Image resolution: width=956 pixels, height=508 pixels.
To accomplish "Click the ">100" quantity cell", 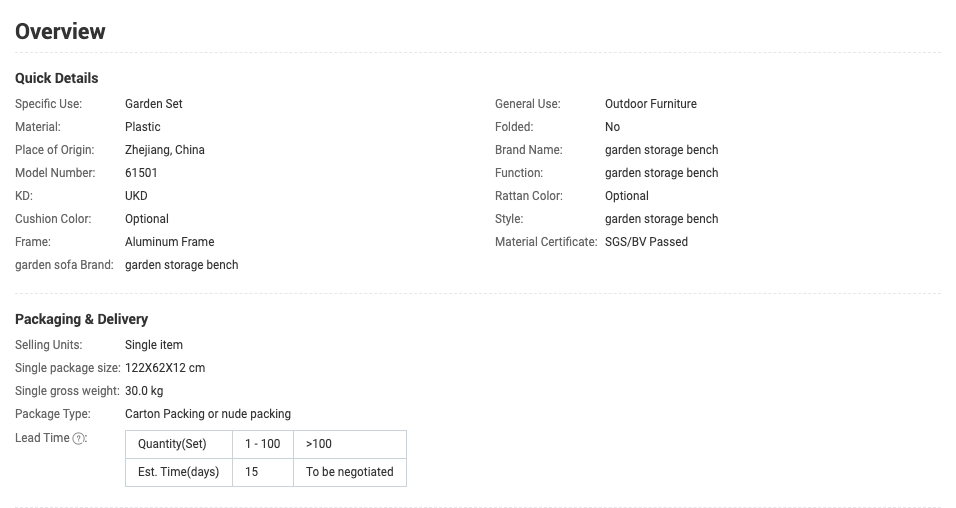I will tap(319, 444).
